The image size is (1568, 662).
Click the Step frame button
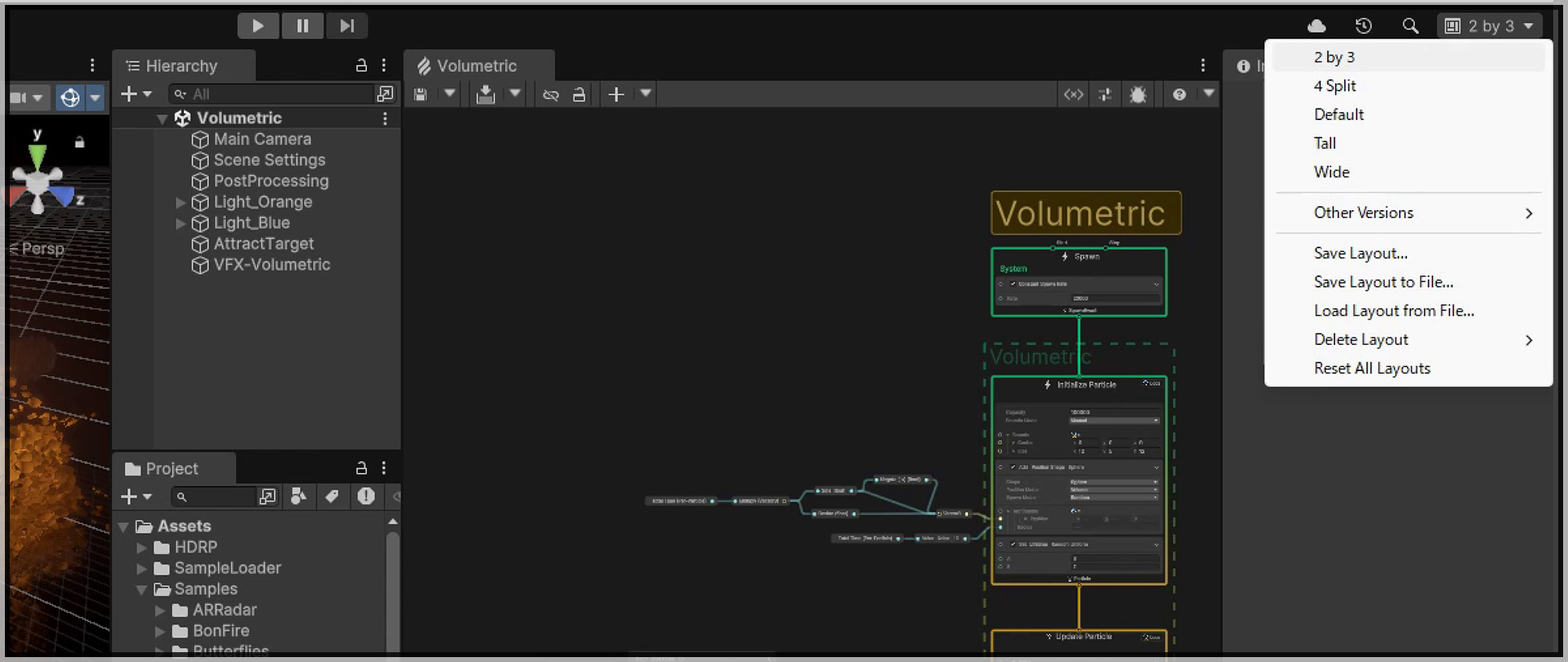point(346,26)
